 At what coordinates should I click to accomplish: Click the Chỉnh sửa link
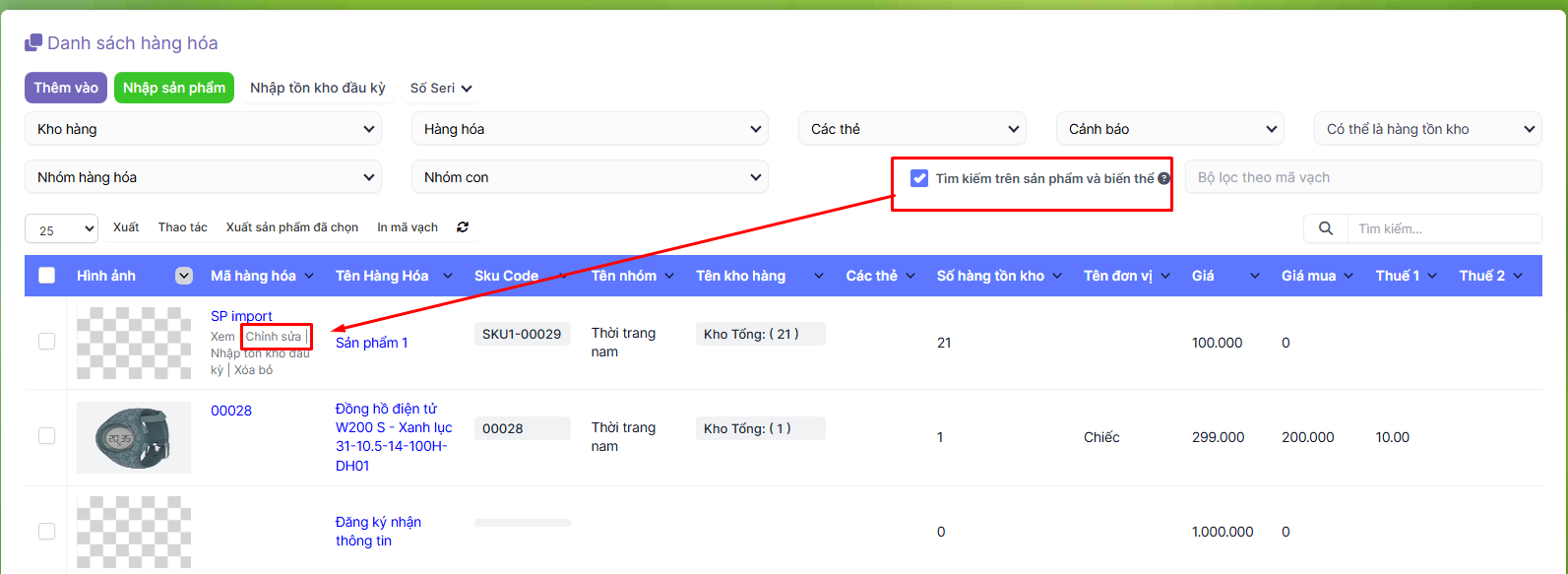tap(274, 337)
